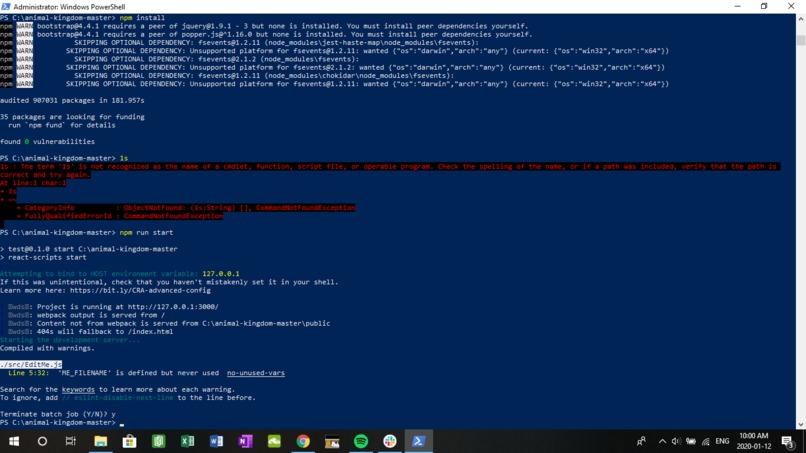Check the battery status icon

tap(691, 441)
